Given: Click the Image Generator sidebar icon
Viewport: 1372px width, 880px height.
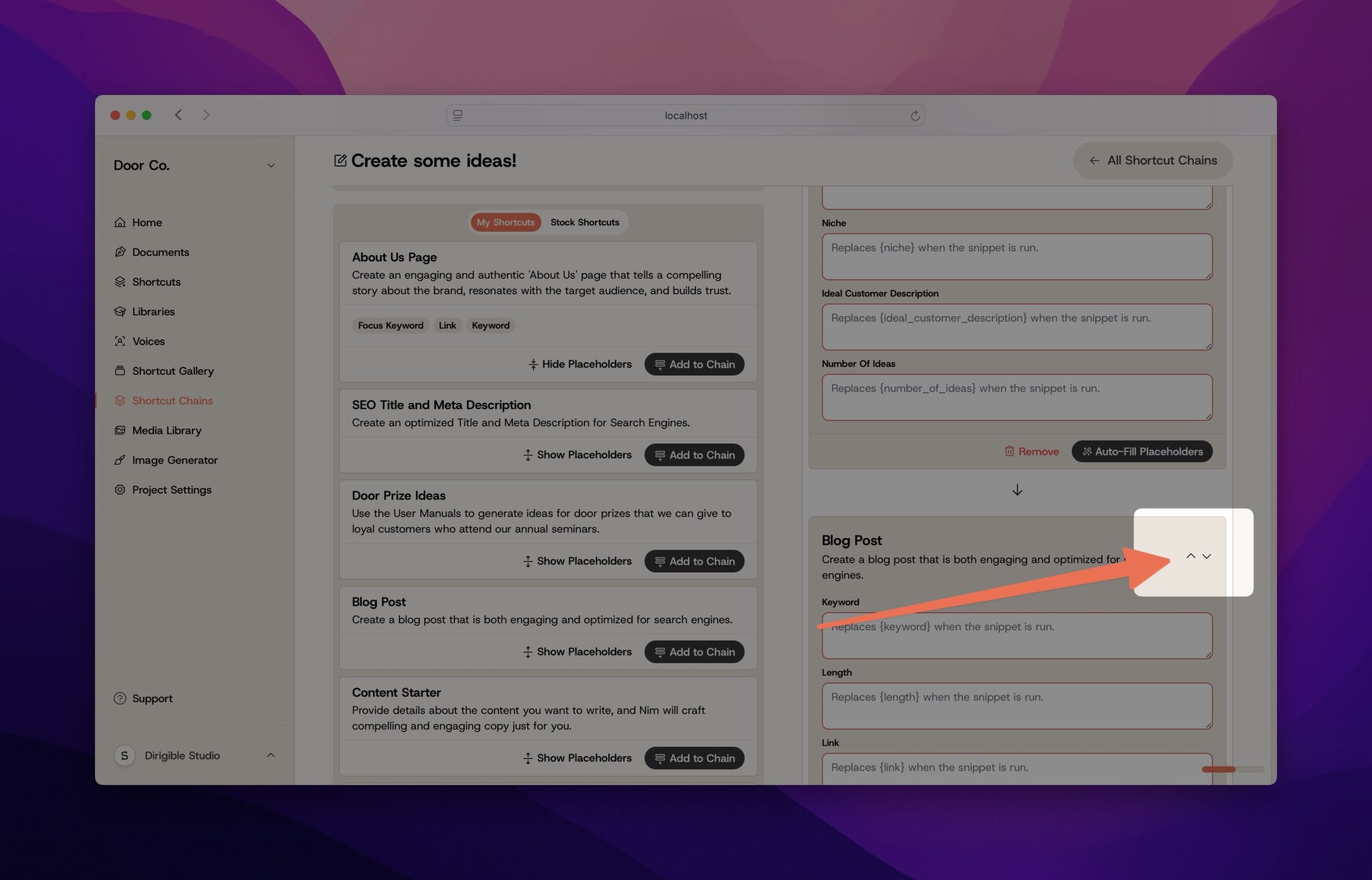Looking at the screenshot, I should 119,460.
